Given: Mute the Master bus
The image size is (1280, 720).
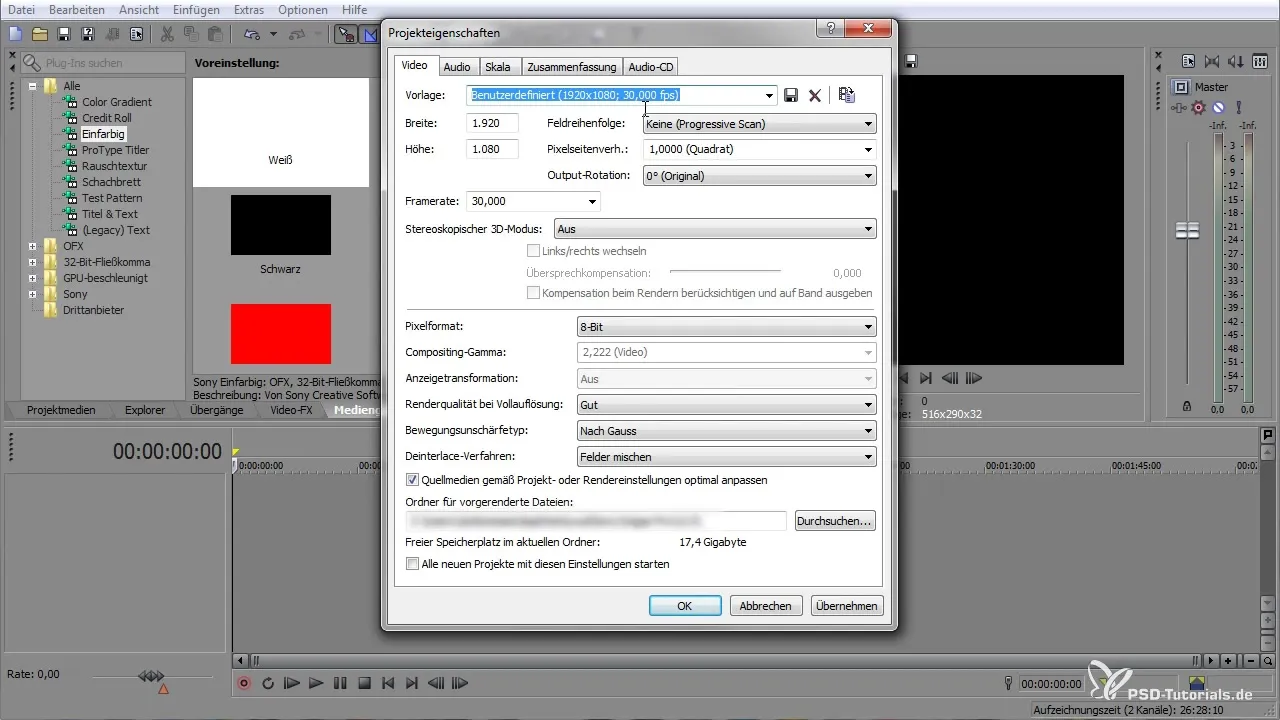Looking at the screenshot, I should click(1218, 107).
